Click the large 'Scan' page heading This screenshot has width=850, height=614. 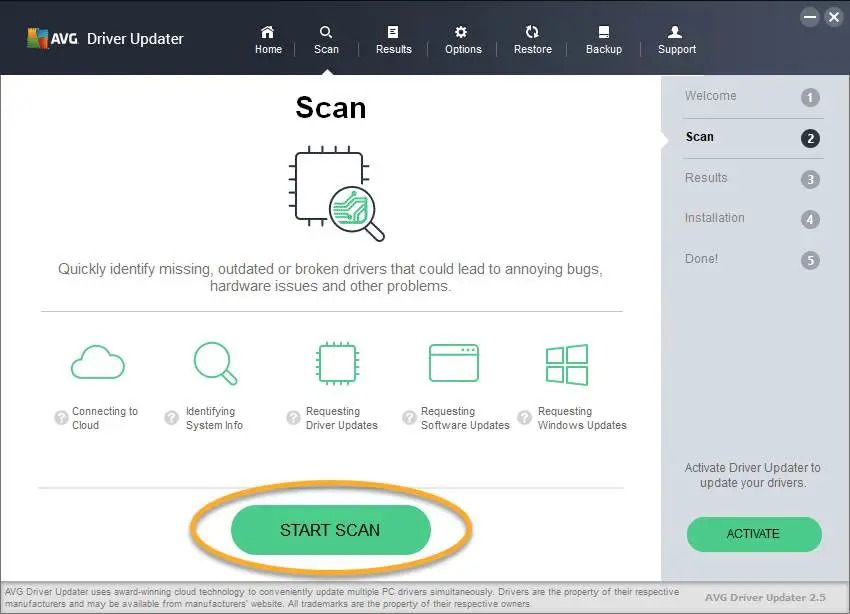tap(331, 107)
